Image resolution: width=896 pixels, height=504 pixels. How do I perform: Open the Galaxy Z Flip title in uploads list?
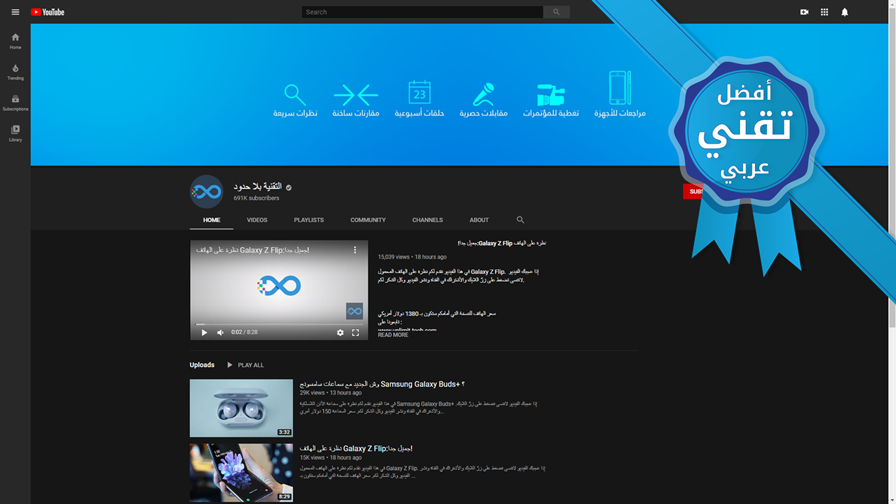pyautogui.click(x=356, y=449)
